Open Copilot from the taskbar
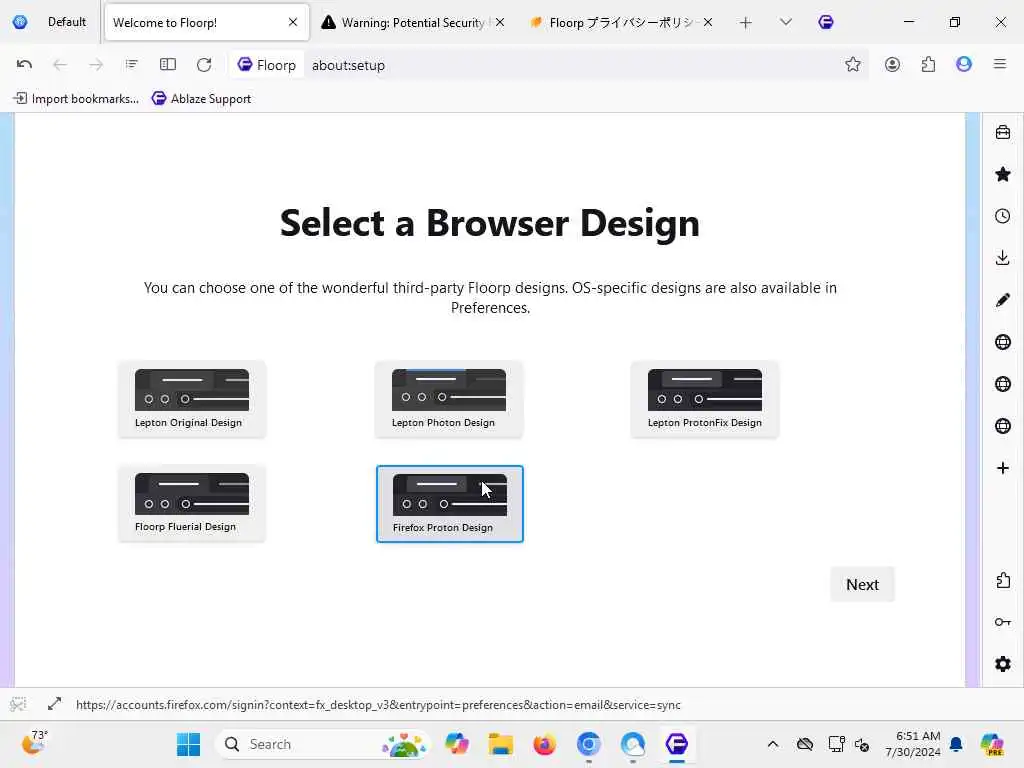The width and height of the screenshot is (1024, 768). coord(456,744)
